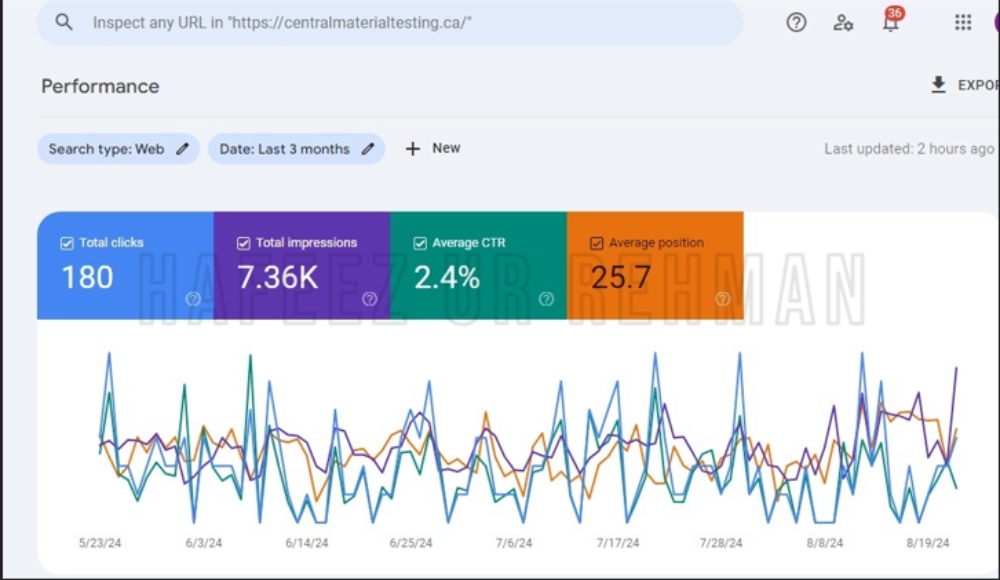Click the chart at the 7/17/24 date
This screenshot has height=580, width=1000.
tap(617, 543)
